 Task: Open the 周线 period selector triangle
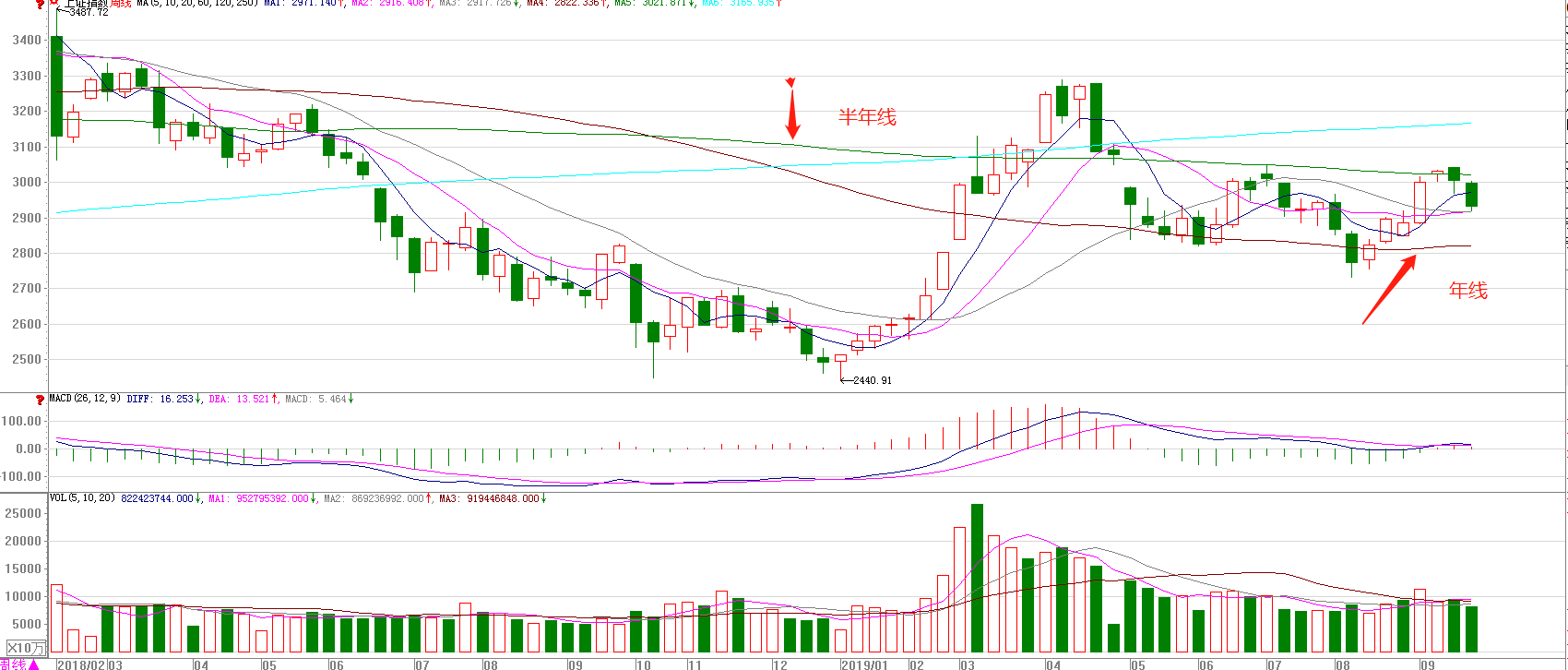(x=34, y=664)
